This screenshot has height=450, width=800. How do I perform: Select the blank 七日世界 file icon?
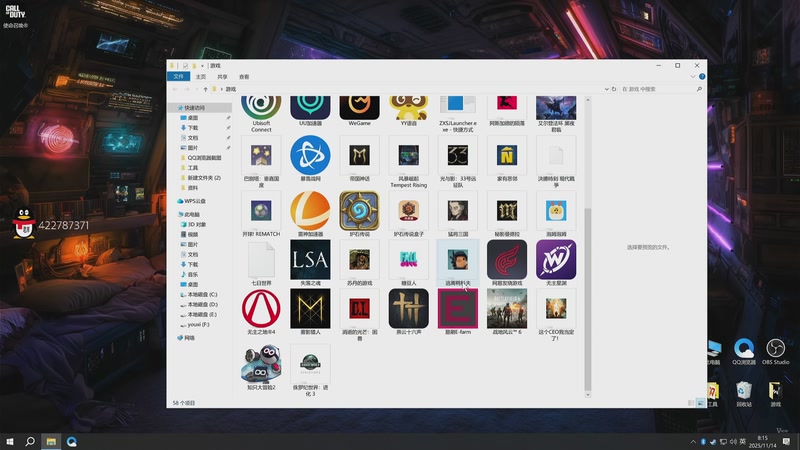[x=261, y=260]
